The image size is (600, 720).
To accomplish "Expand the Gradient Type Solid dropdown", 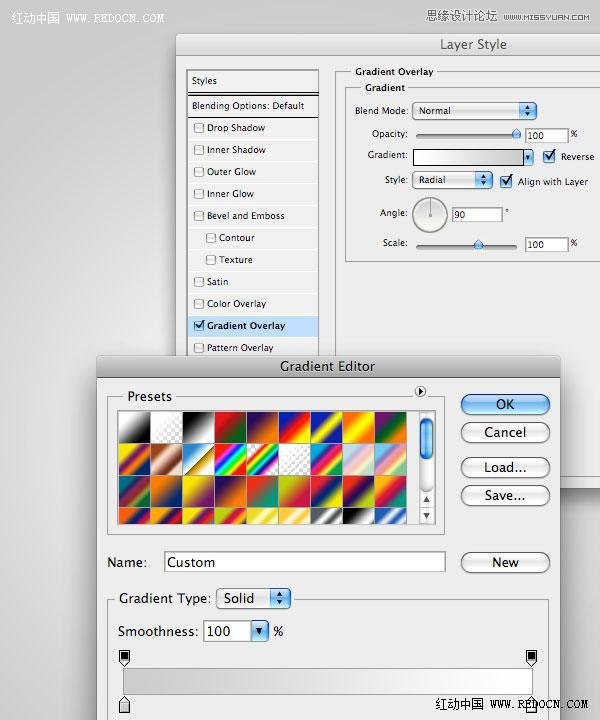I will pyautogui.click(x=253, y=598).
